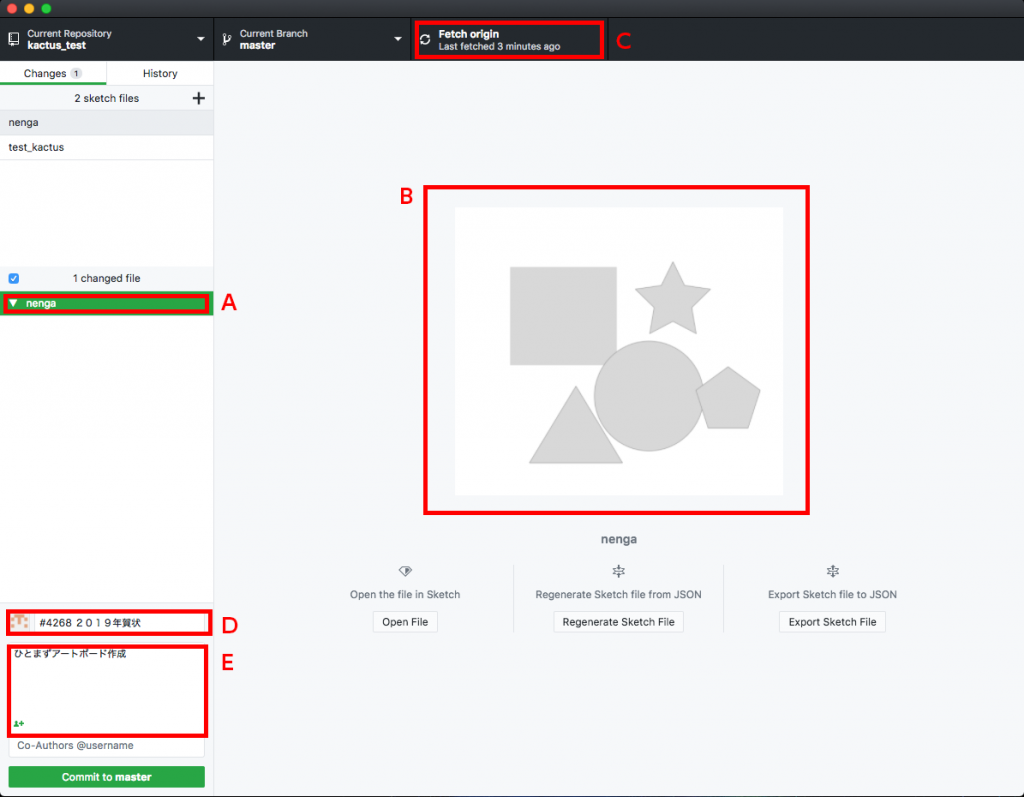Click the Fetch origin sync icon
This screenshot has height=797, width=1024.
425,40
